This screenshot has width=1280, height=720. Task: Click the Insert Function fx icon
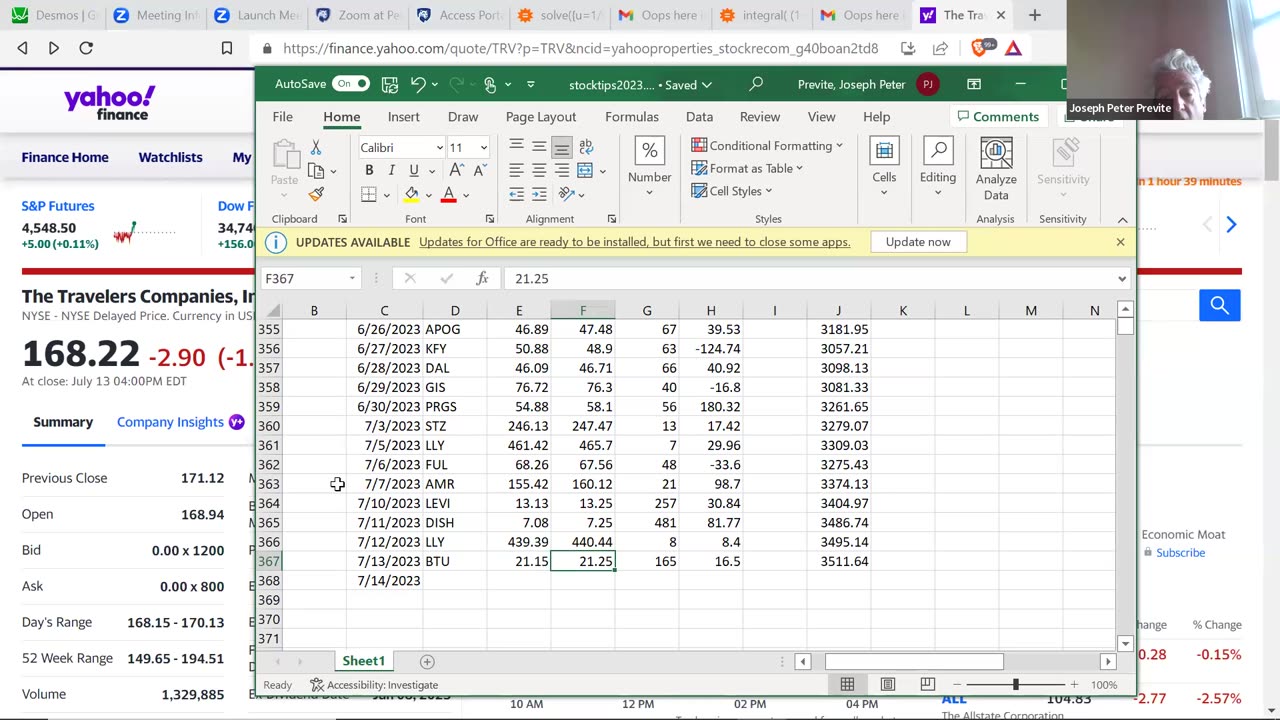coord(482,279)
